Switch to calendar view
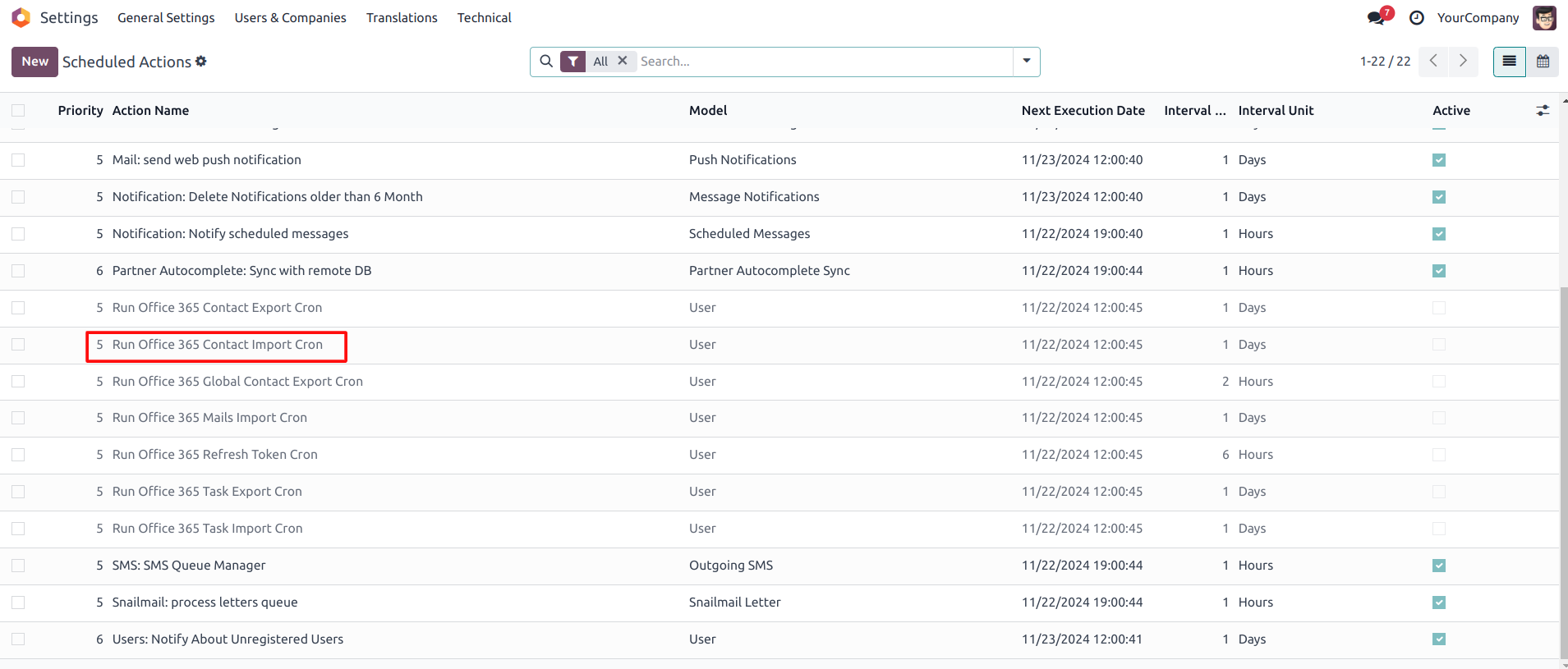 [x=1543, y=62]
